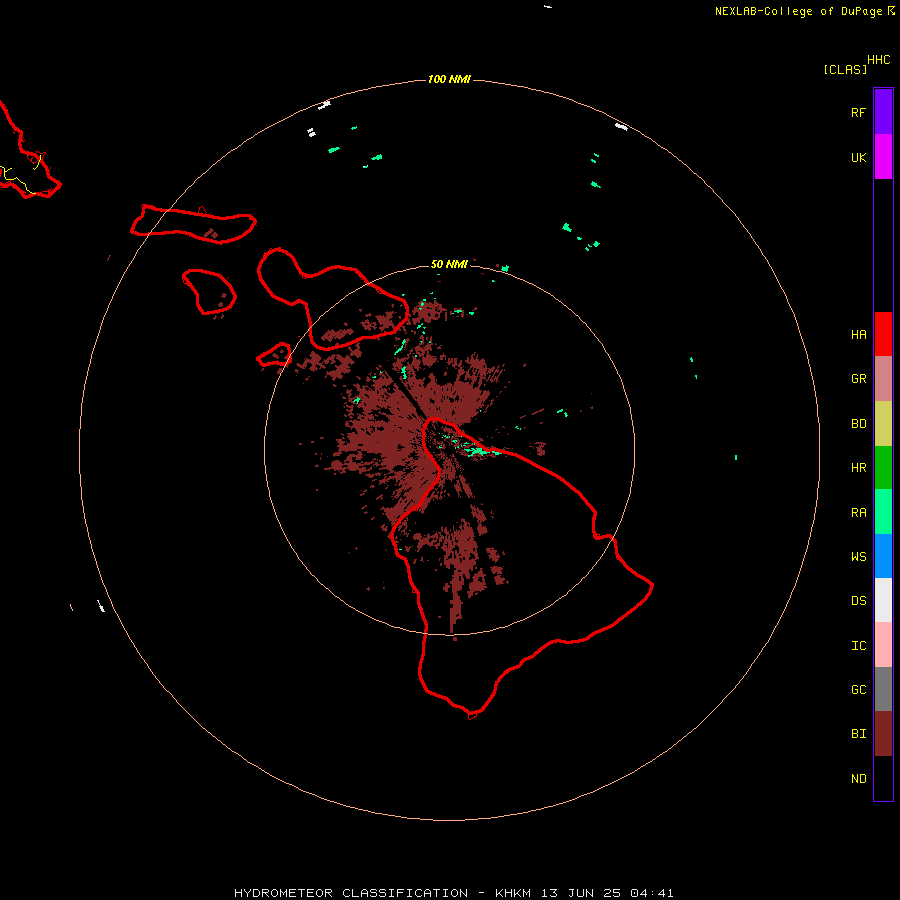Click the UK legend label
This screenshot has height=900, width=900.
click(859, 157)
